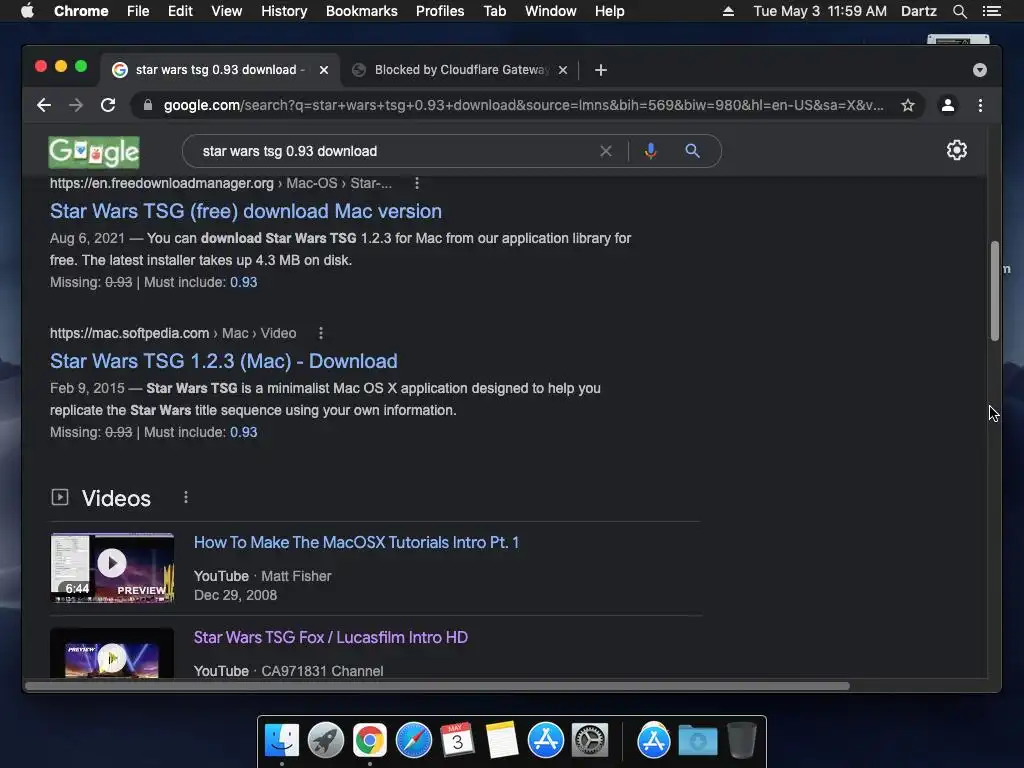Open options for the mac.softpedia.com result
Image resolution: width=1024 pixels, height=768 pixels.
tap(321, 333)
